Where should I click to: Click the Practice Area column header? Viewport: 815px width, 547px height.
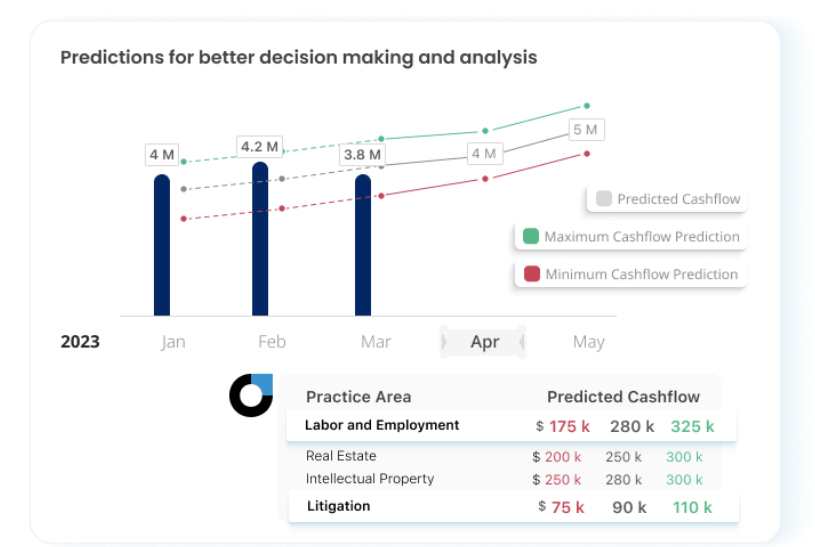[x=358, y=396]
